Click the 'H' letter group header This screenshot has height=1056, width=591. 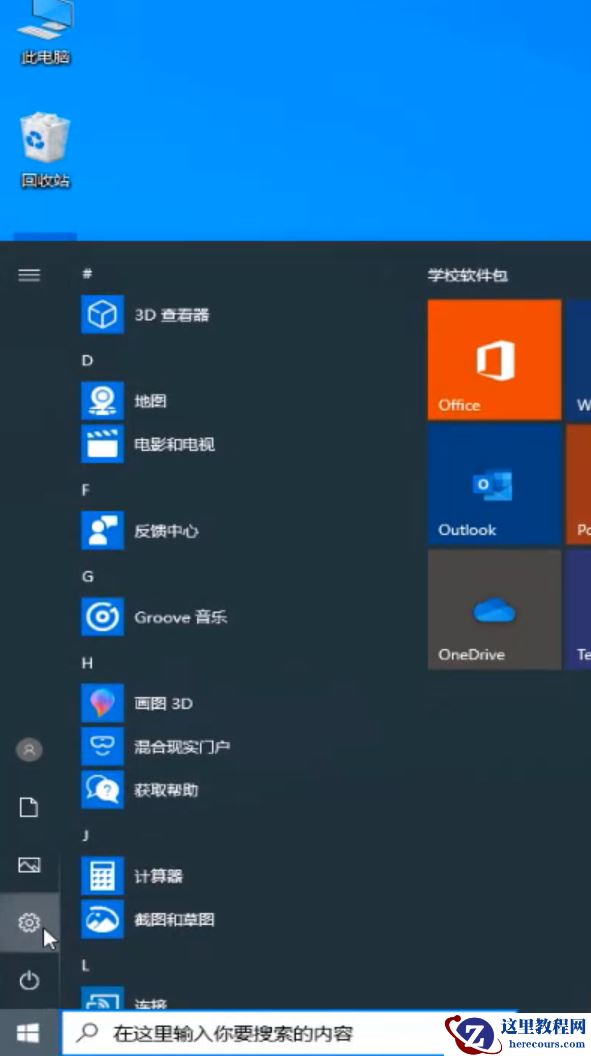[x=87, y=663]
